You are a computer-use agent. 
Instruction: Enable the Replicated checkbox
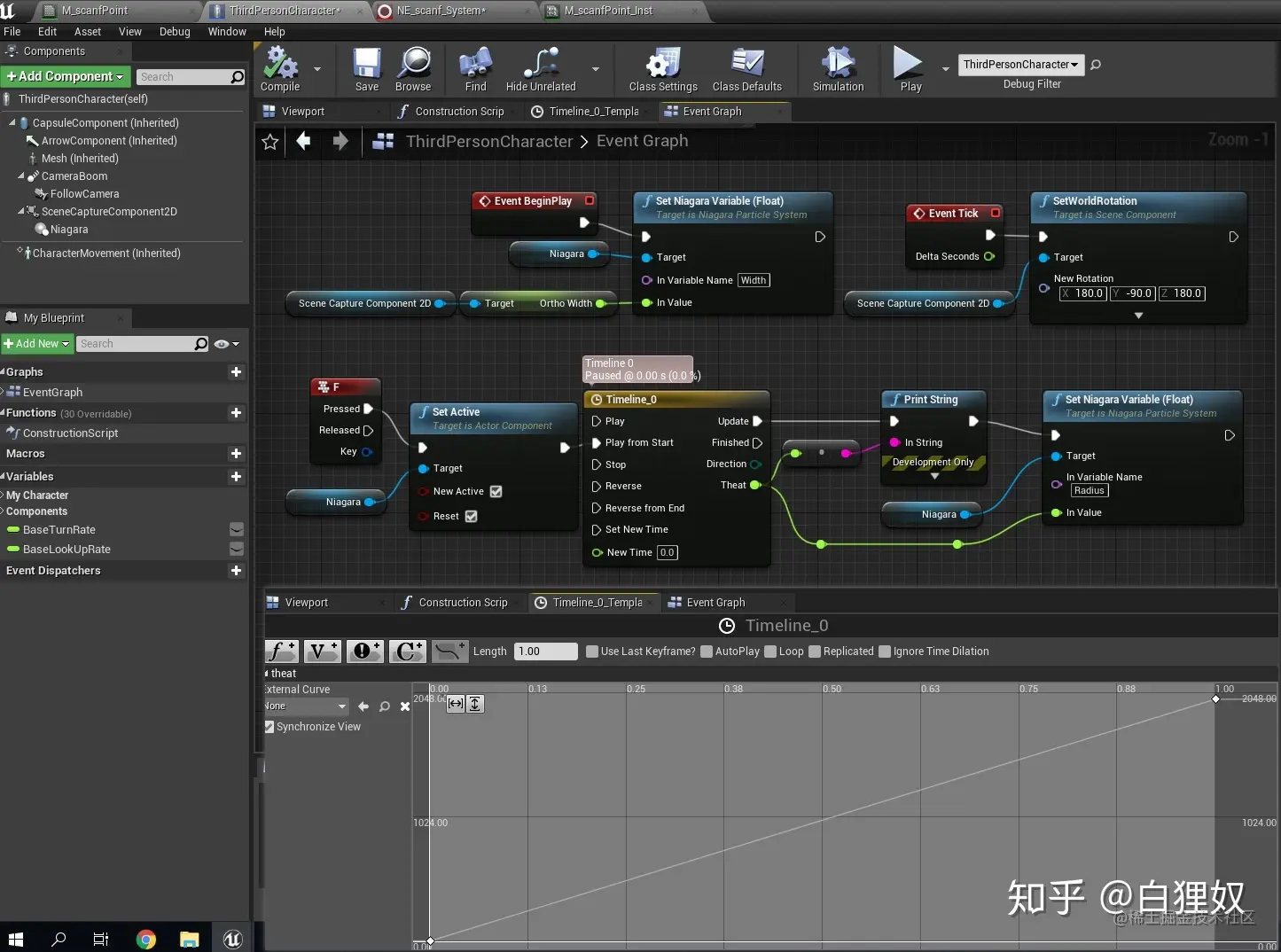(x=815, y=652)
